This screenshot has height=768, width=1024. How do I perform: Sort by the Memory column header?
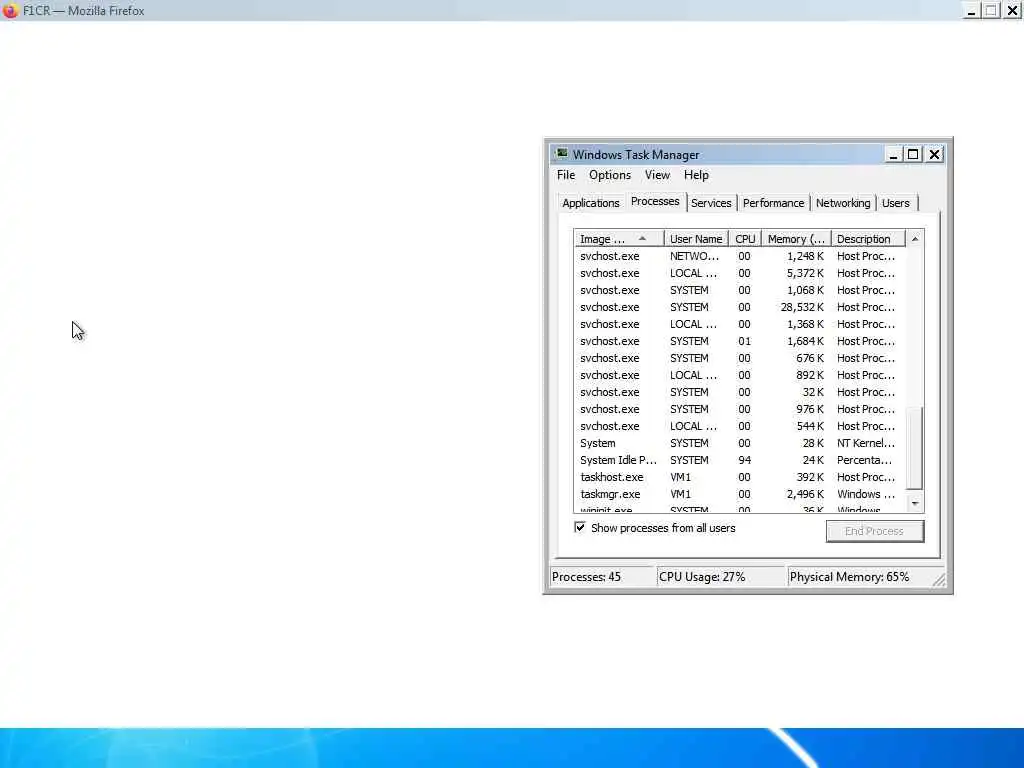(x=796, y=239)
